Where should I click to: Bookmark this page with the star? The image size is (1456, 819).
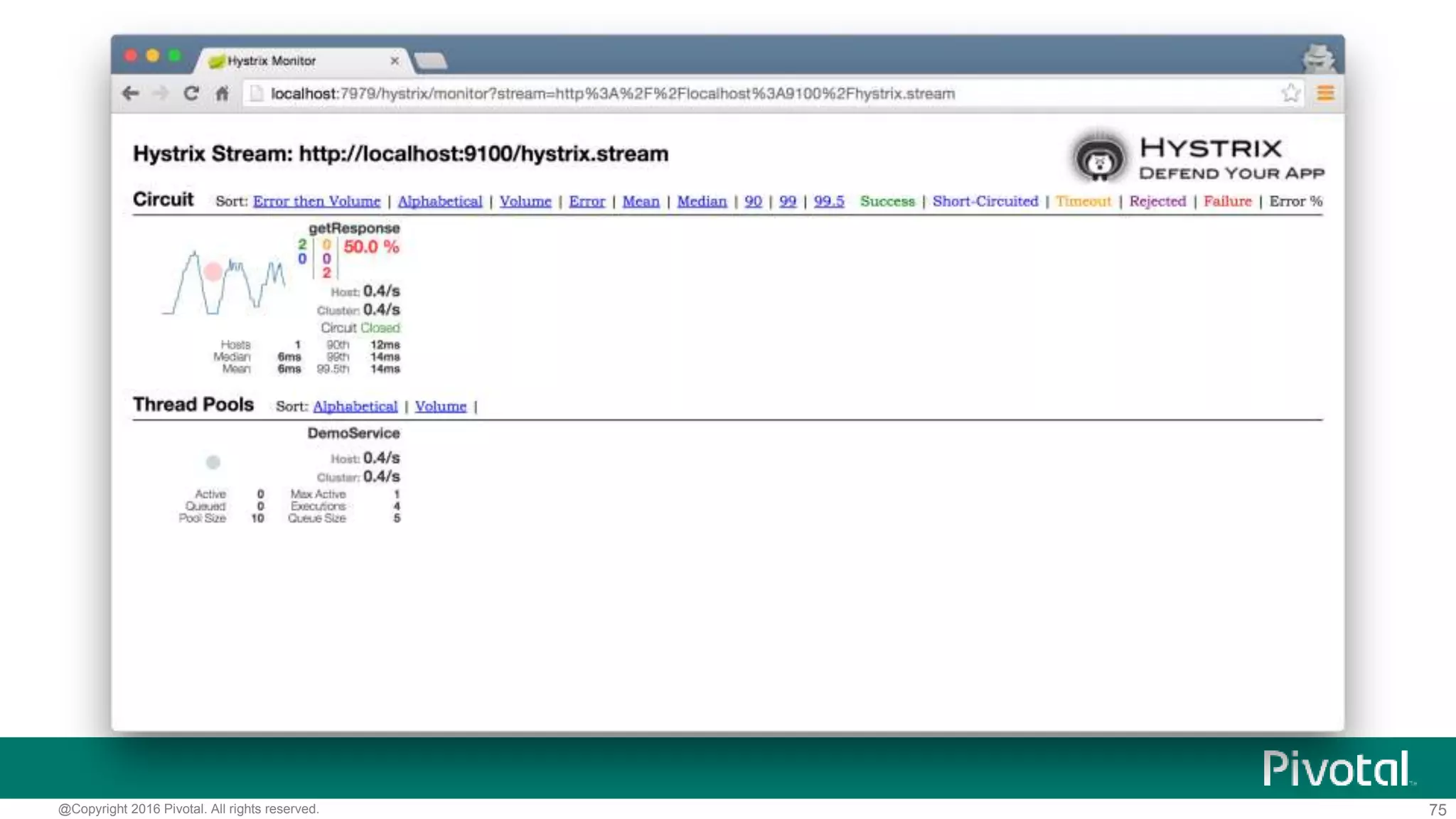coord(1290,93)
